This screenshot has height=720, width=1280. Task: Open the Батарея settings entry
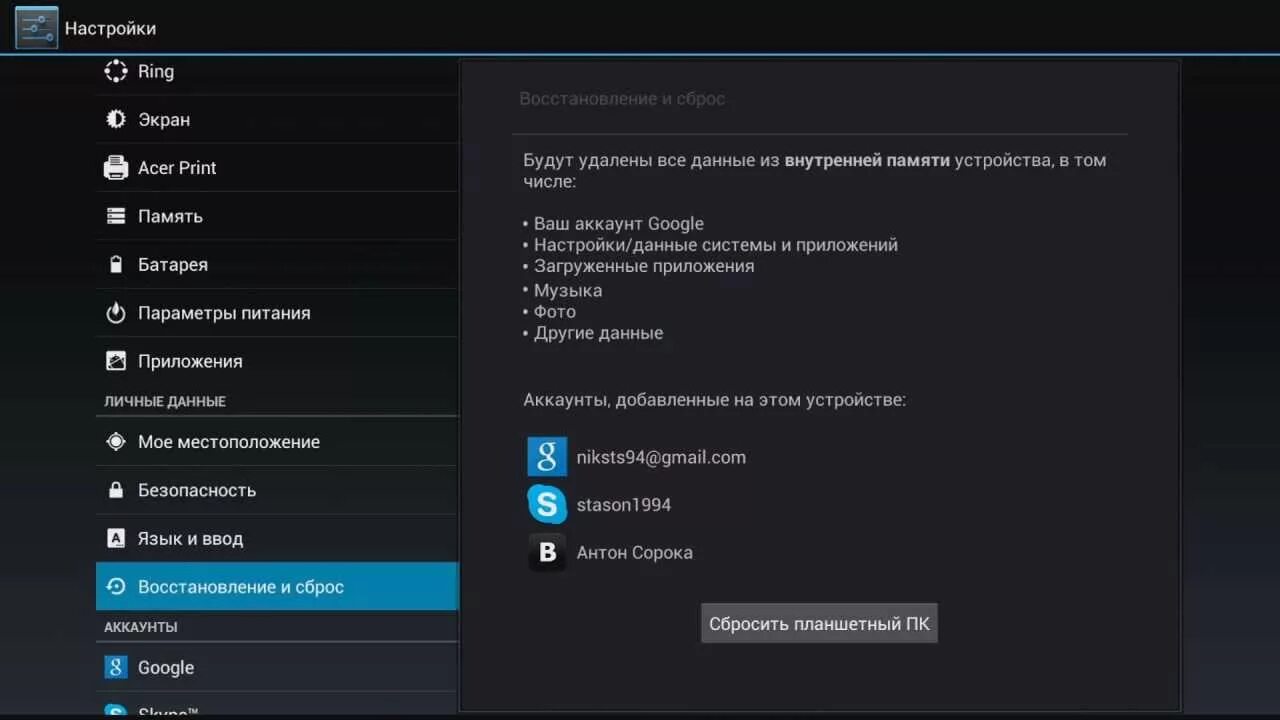277,264
